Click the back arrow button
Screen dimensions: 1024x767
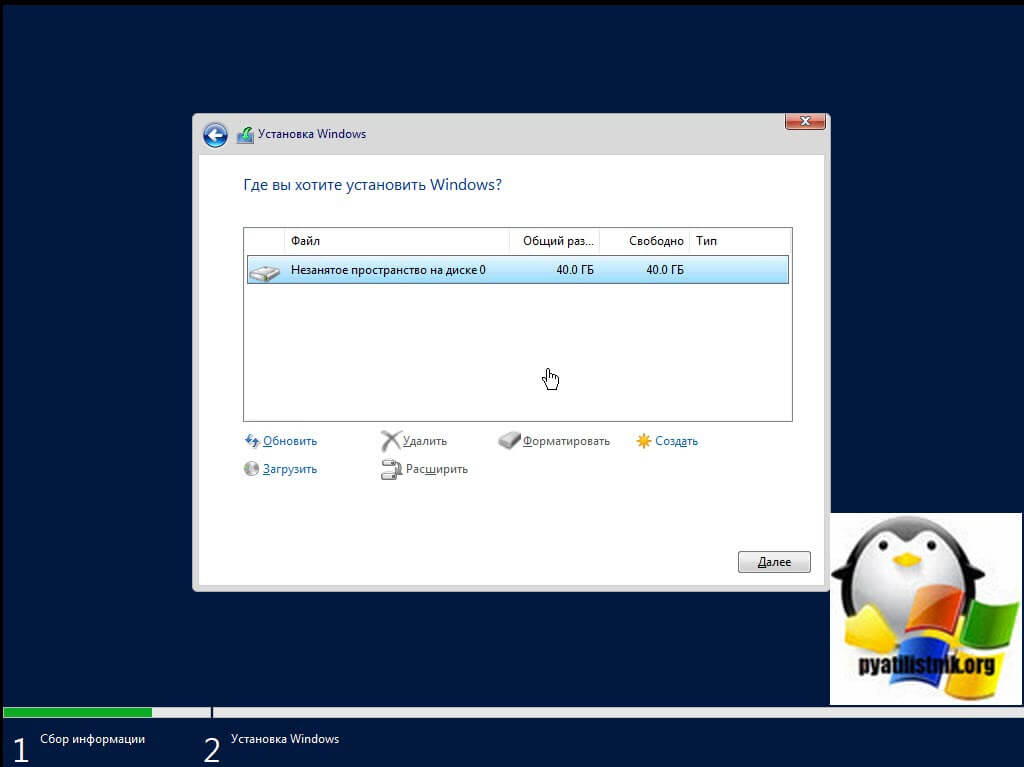(x=215, y=135)
